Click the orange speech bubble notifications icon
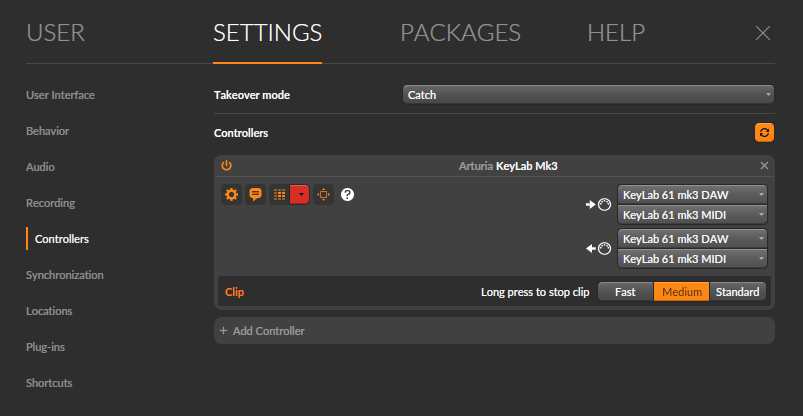This screenshot has width=803, height=416. point(255,195)
